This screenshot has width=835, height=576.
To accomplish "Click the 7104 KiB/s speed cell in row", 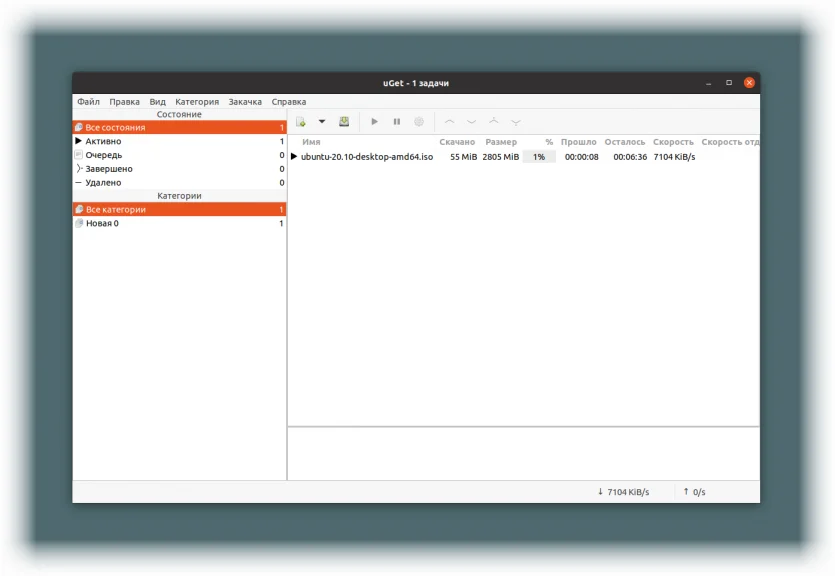I will [674, 157].
